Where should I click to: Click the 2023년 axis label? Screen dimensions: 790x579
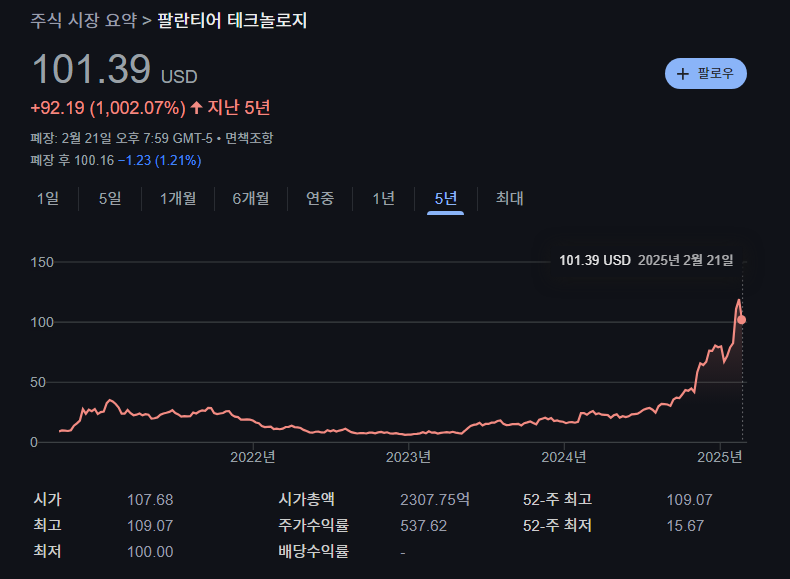pyautogui.click(x=408, y=457)
